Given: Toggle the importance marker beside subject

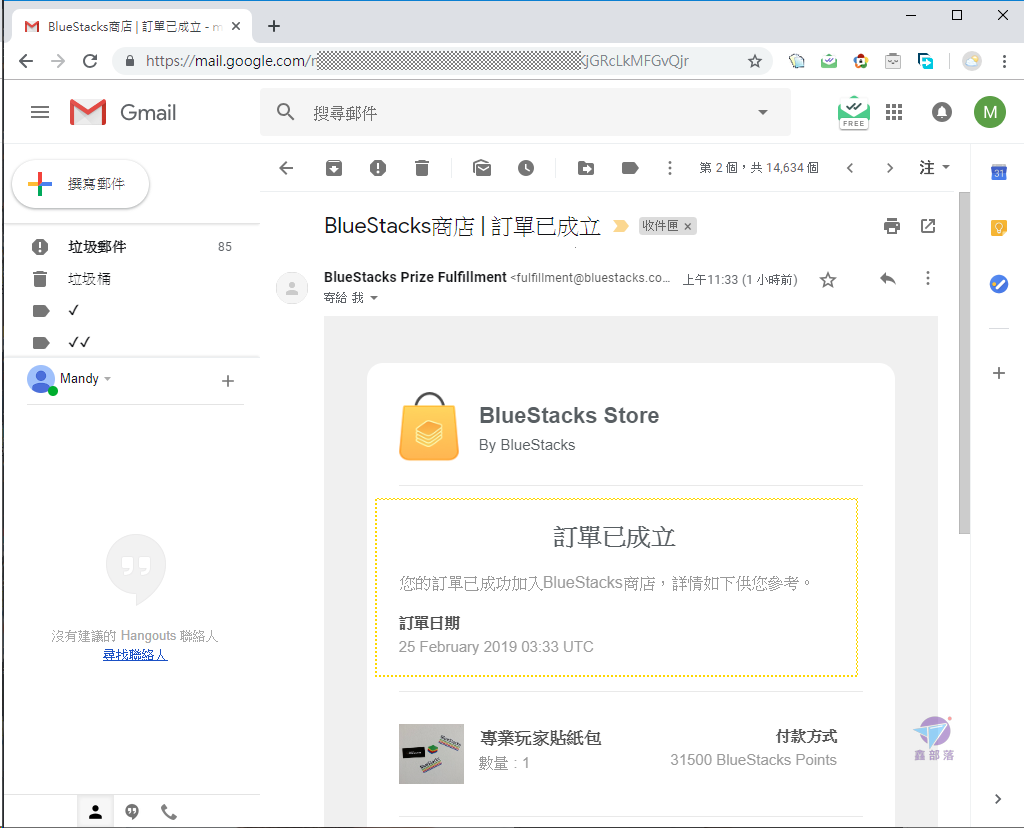Looking at the screenshot, I should [620, 226].
